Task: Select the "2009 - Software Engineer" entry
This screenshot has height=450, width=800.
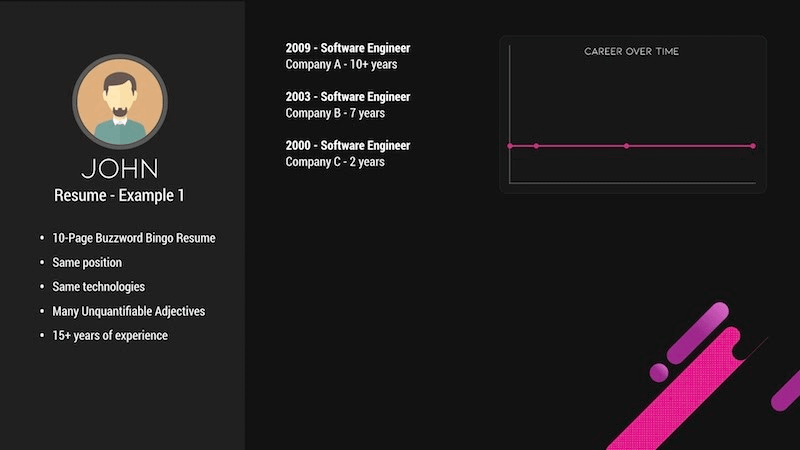Action: (x=347, y=48)
